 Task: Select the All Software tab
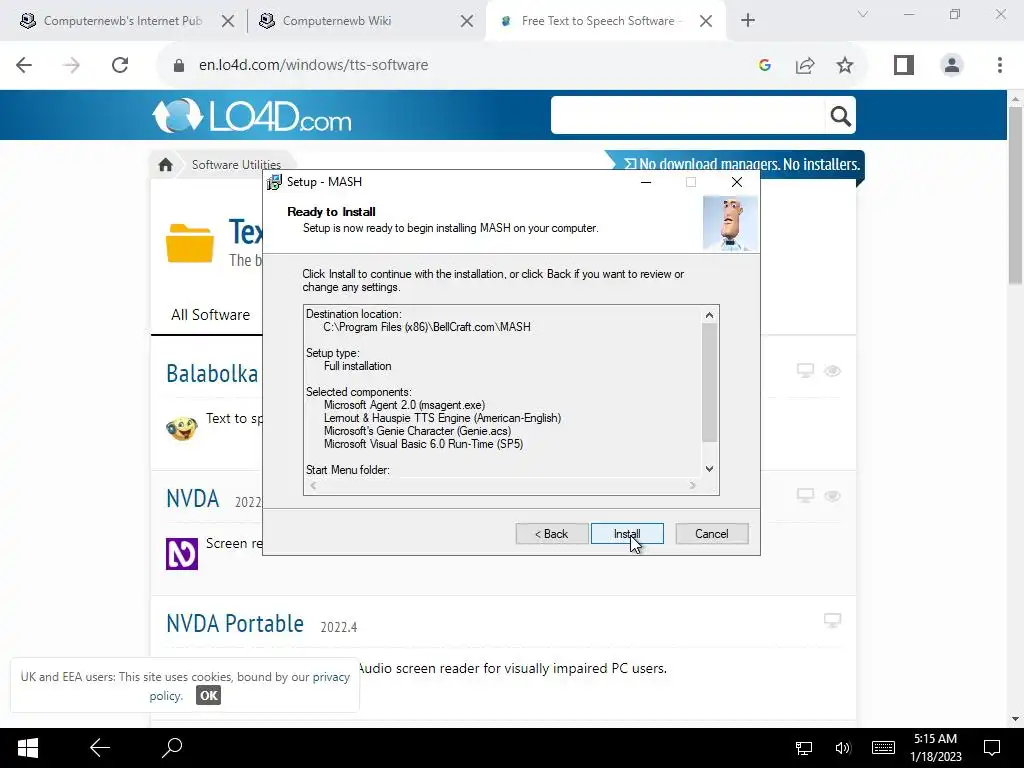point(210,315)
